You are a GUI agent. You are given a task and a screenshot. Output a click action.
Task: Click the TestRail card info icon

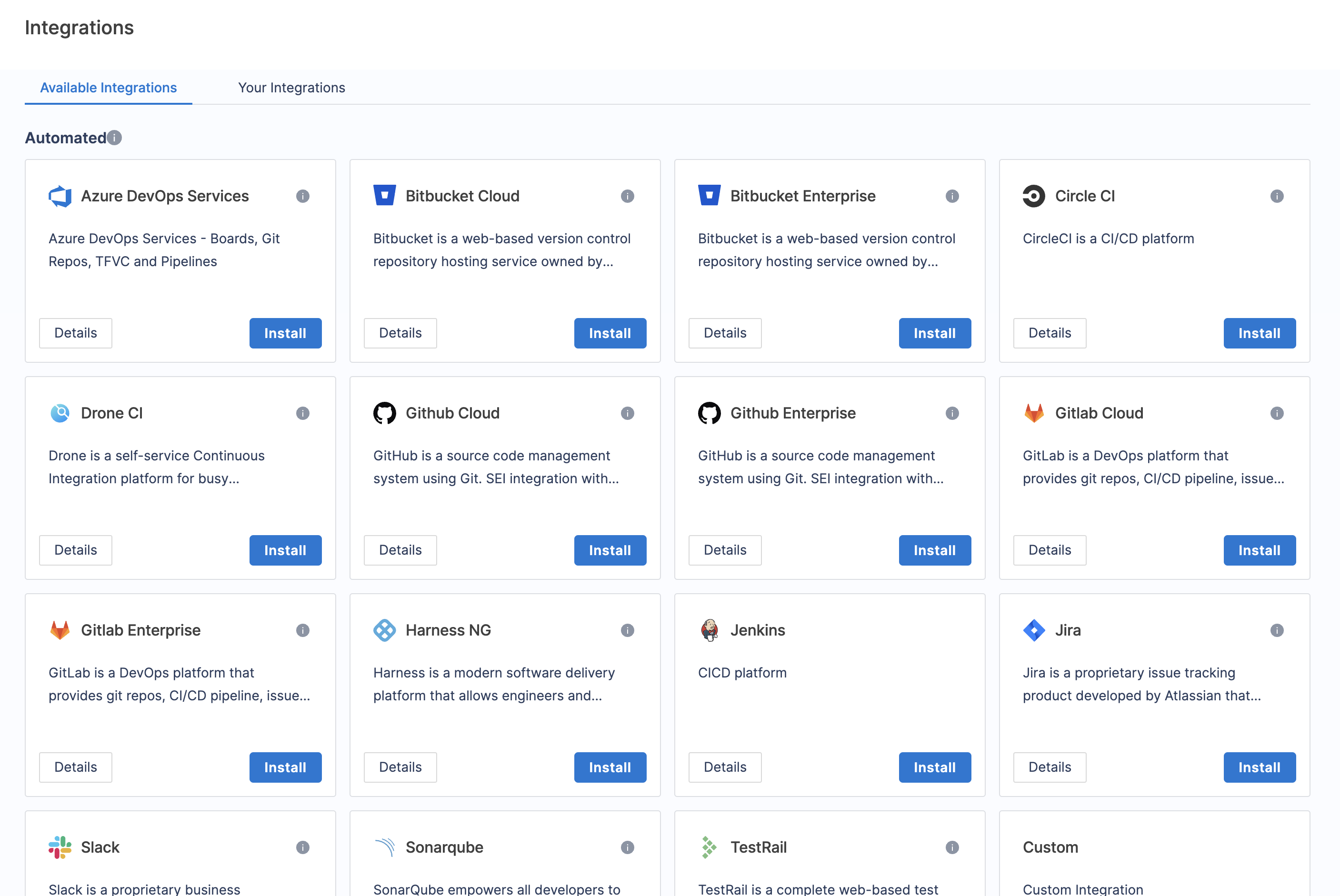click(x=951, y=847)
